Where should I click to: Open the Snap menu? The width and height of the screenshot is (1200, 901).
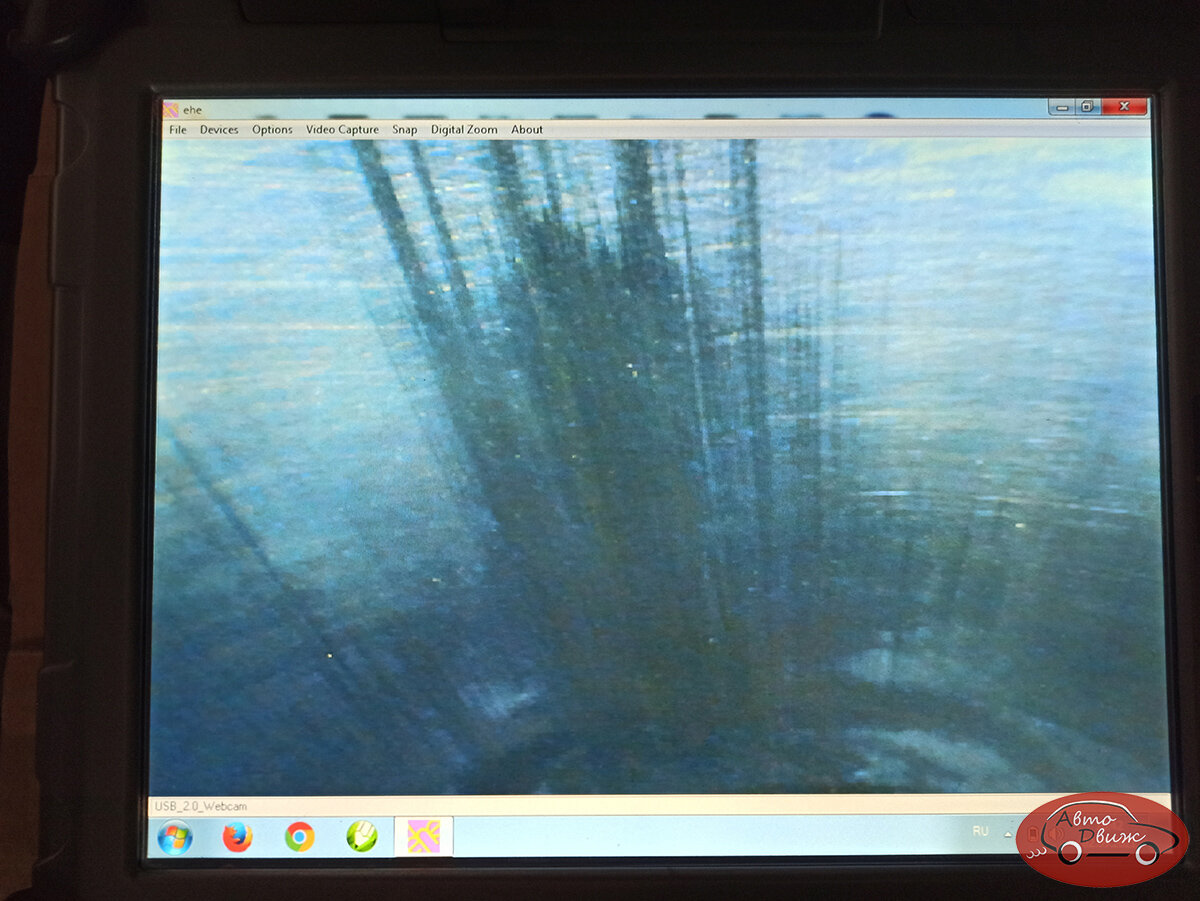click(x=405, y=130)
